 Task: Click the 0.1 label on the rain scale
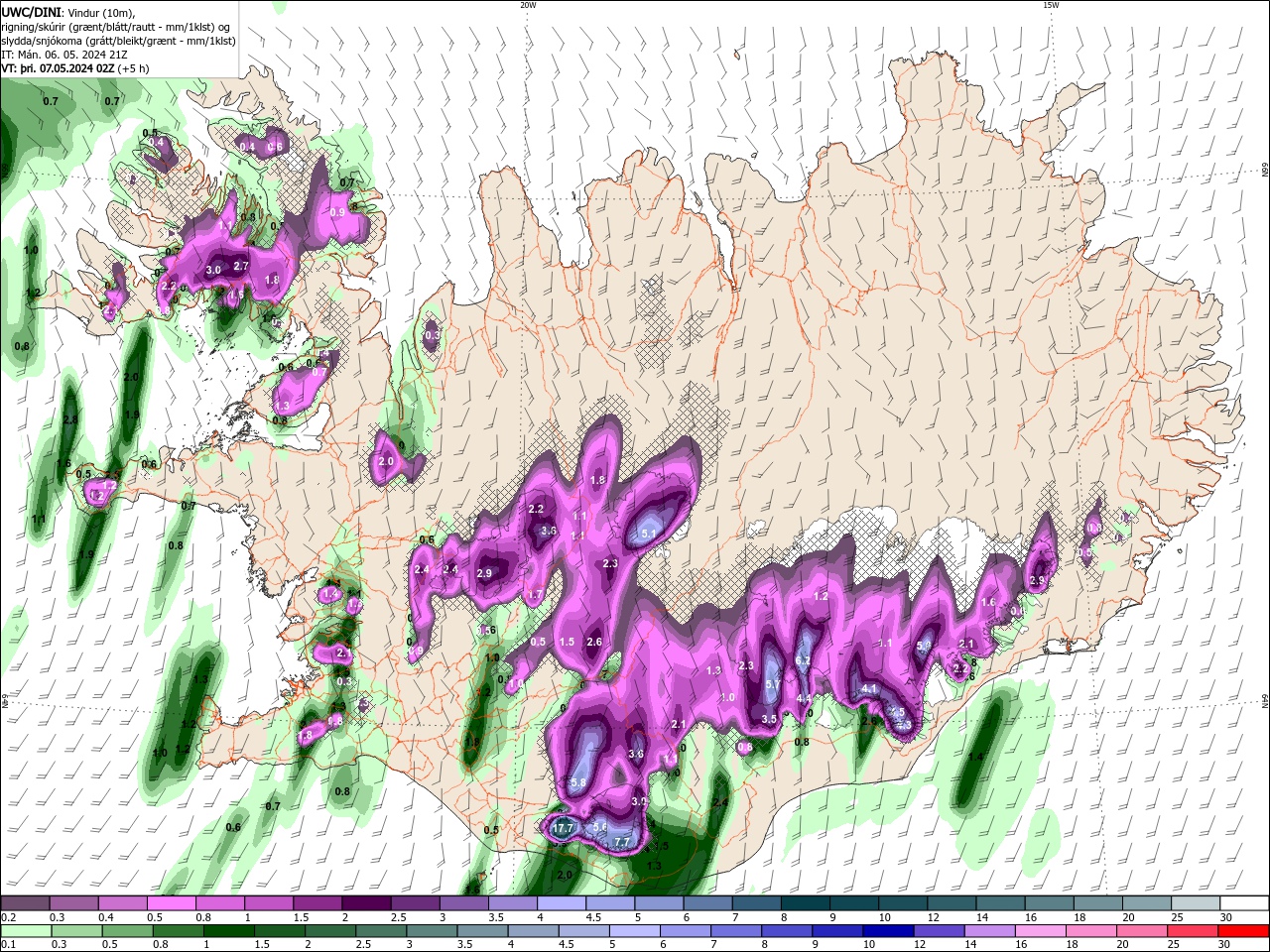tap(6, 944)
